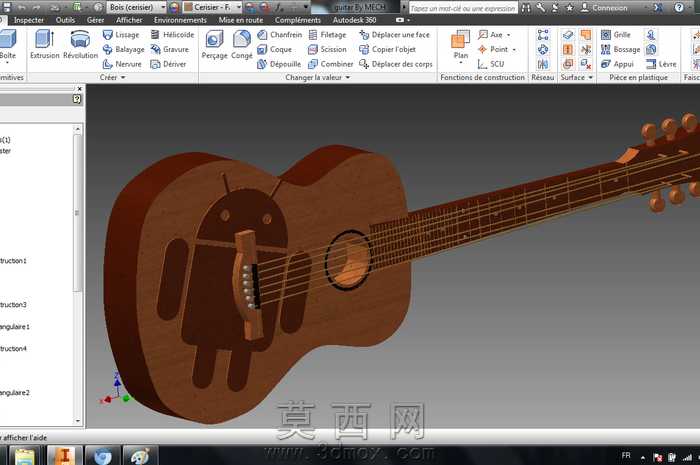This screenshot has height=465, width=700.
Task: Open the Point dropdown arrow
Action: pyautogui.click(x=514, y=50)
